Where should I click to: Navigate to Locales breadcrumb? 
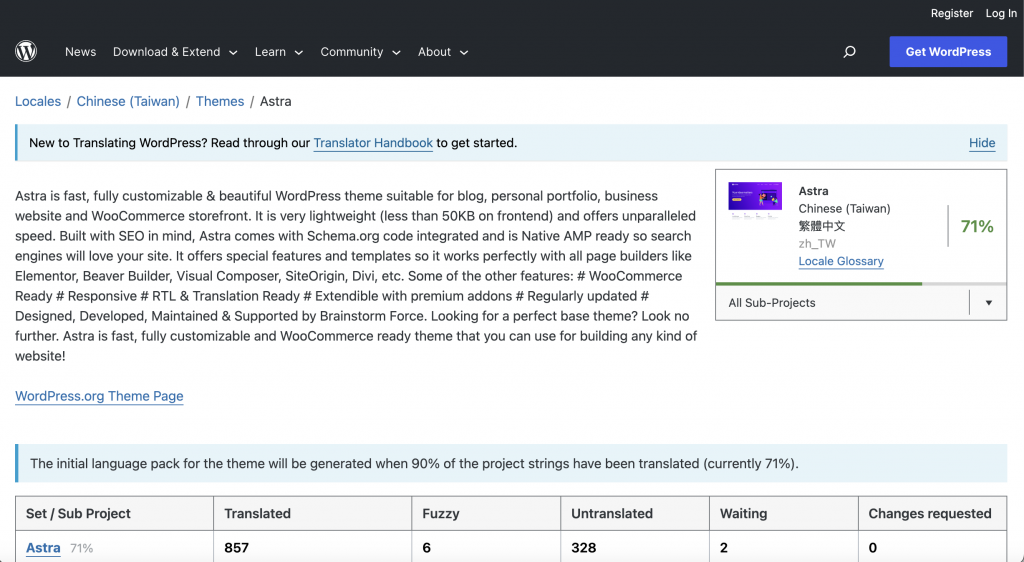38,101
